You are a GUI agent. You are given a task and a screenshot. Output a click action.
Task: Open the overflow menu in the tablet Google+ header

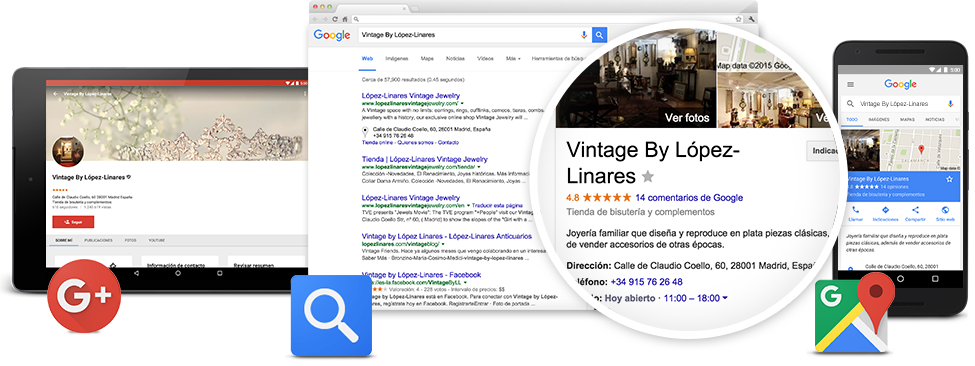(x=305, y=93)
